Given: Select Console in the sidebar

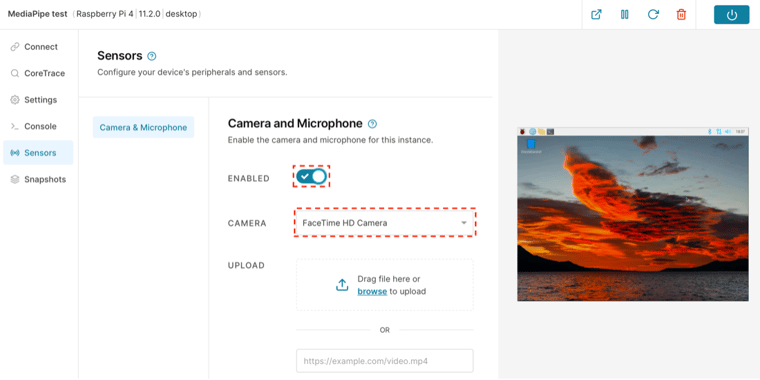Looking at the screenshot, I should pyautogui.click(x=38, y=127).
